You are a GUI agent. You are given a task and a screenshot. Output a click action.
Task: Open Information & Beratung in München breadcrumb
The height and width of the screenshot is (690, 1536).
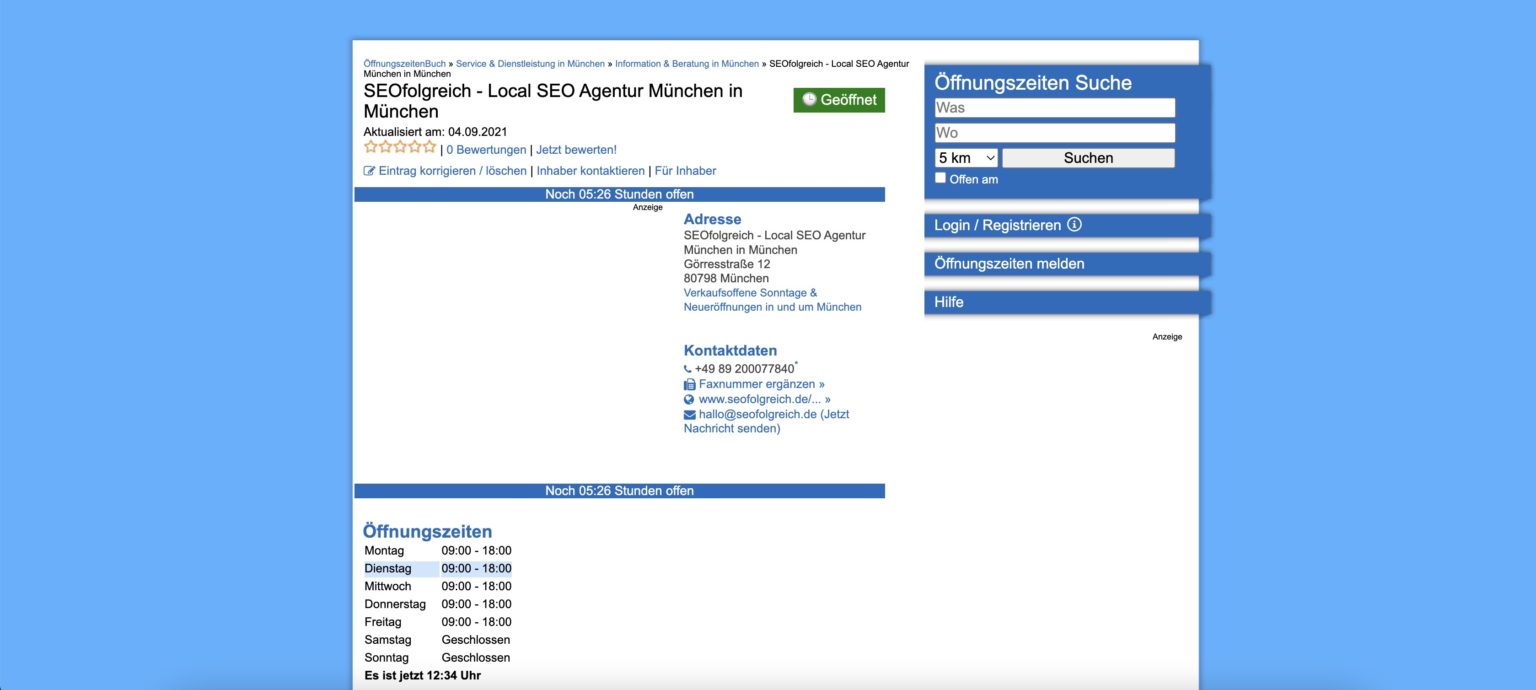(687, 64)
